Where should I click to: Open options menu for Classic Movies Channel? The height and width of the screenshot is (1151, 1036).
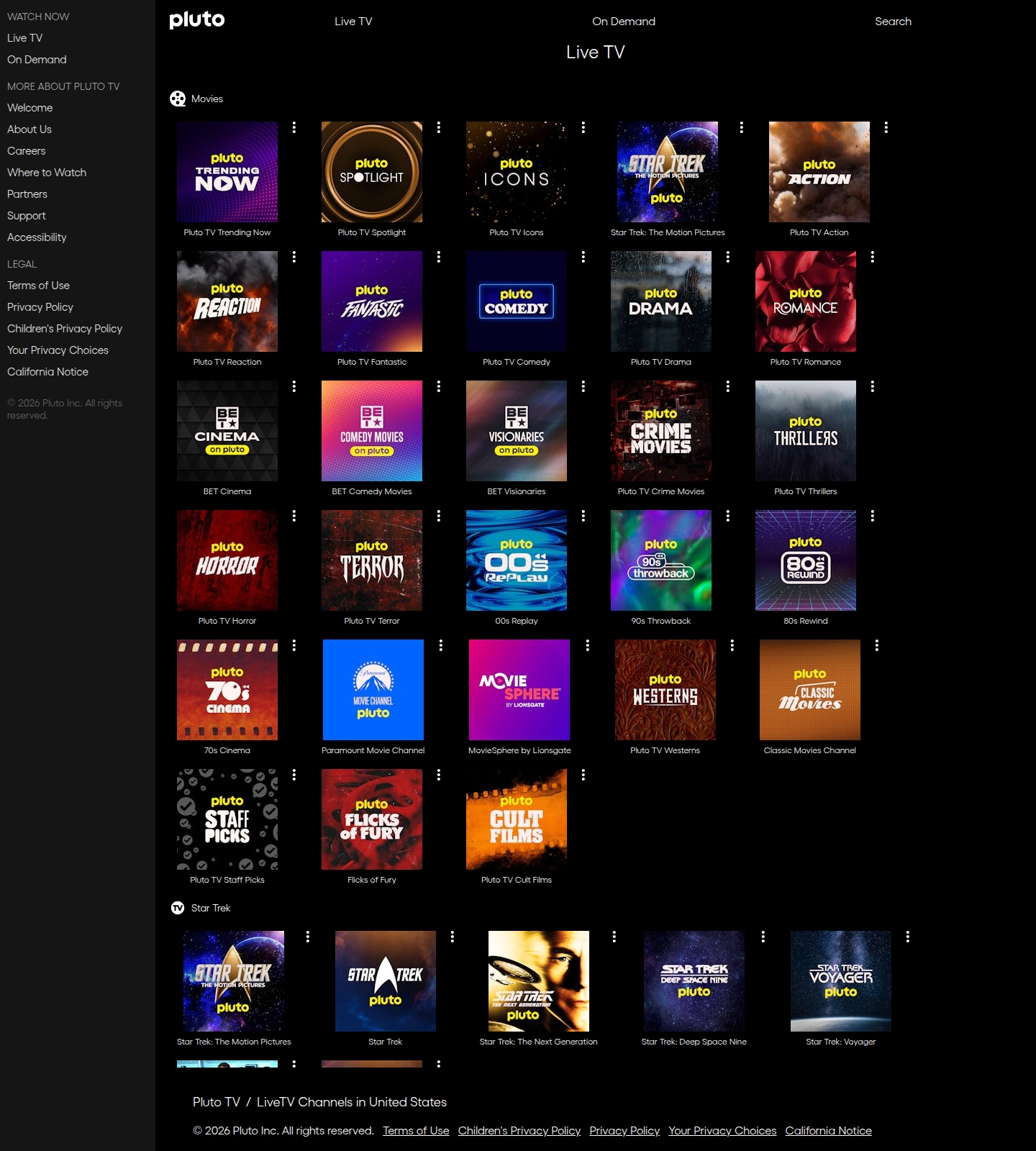pyautogui.click(x=877, y=645)
